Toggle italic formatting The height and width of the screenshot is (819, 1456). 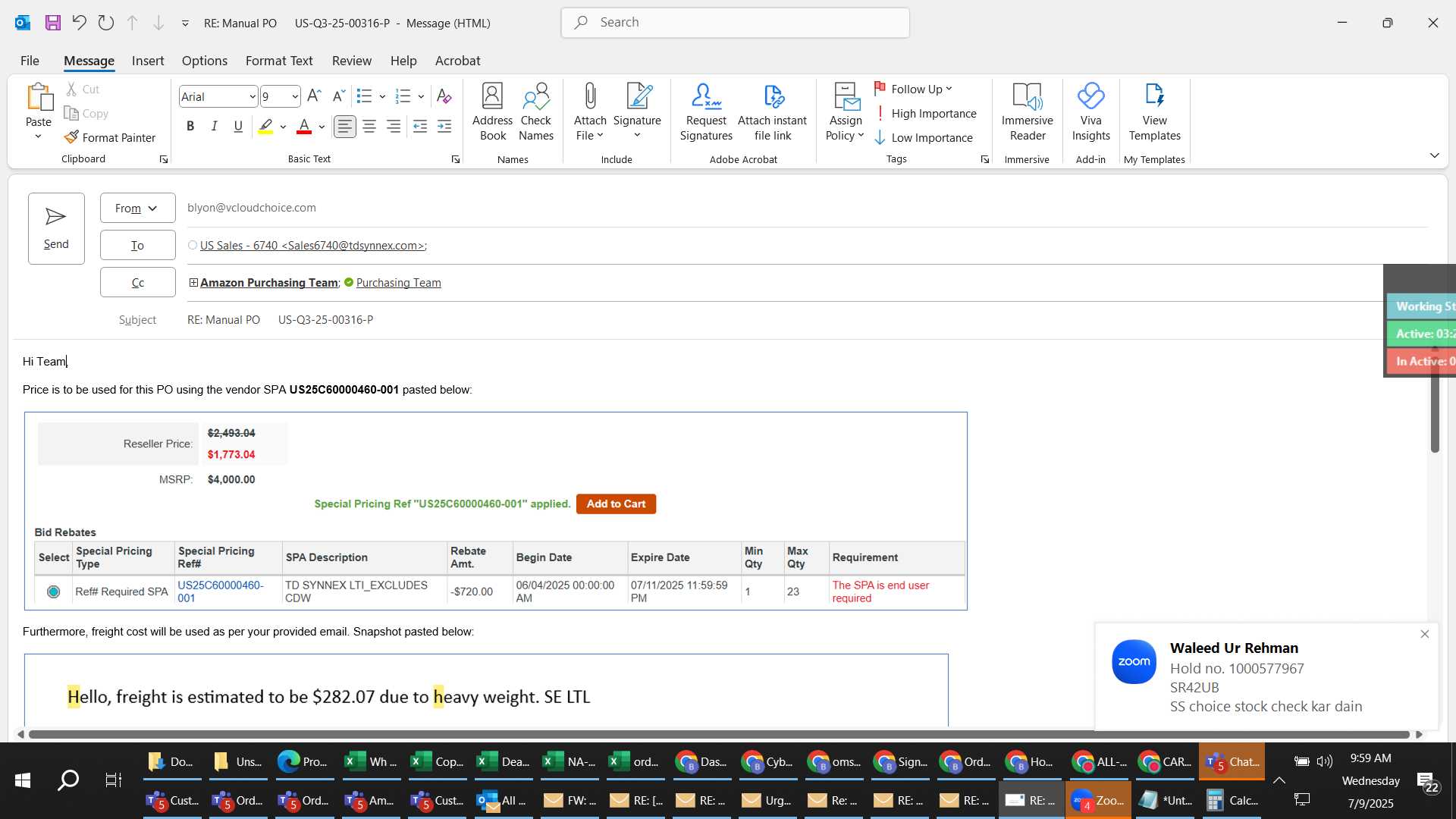tap(215, 127)
